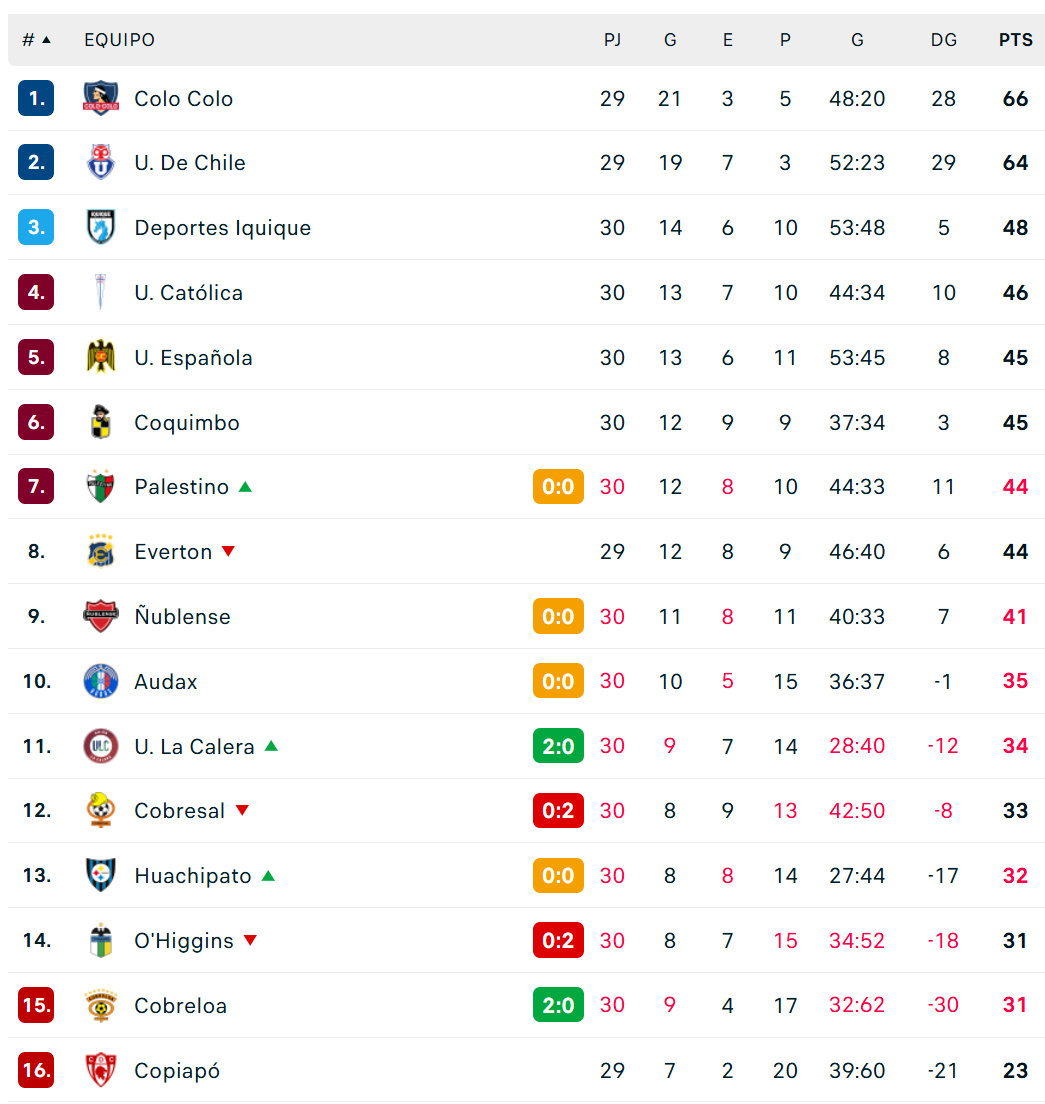Click the Everton crest icon

click(x=101, y=551)
